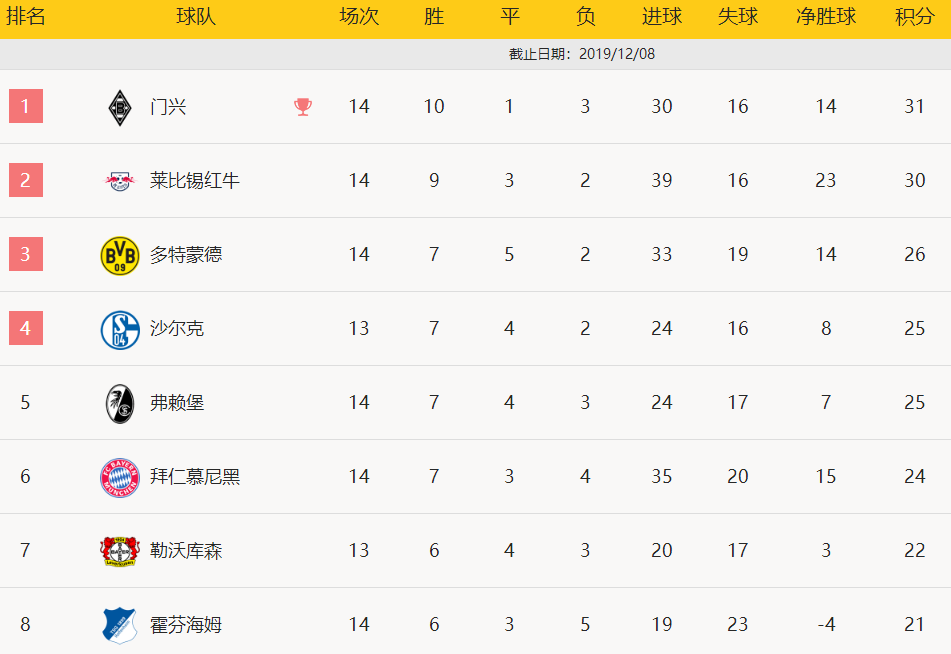951x654 pixels.
Task: Click the red rank 1 badge
Action: tap(25, 106)
